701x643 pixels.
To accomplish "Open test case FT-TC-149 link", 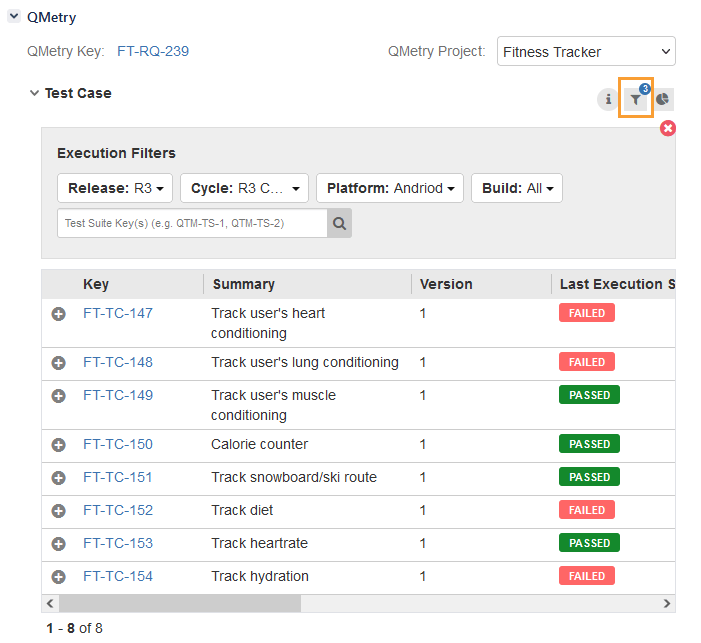I will (x=118, y=395).
